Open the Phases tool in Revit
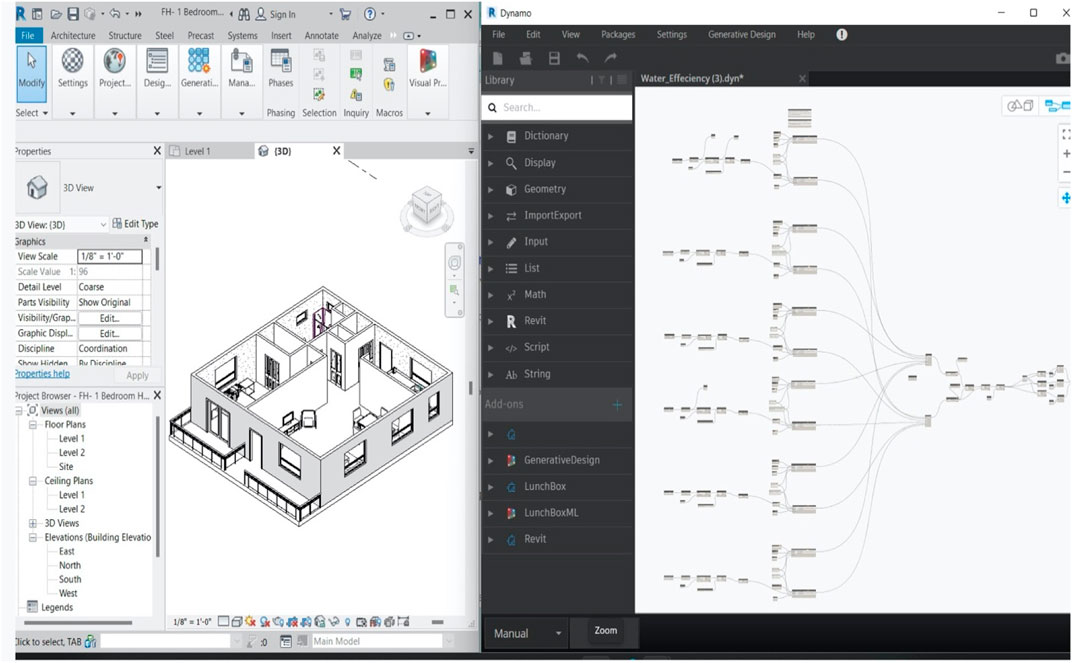This screenshot has width=1072, height=663. tap(280, 69)
